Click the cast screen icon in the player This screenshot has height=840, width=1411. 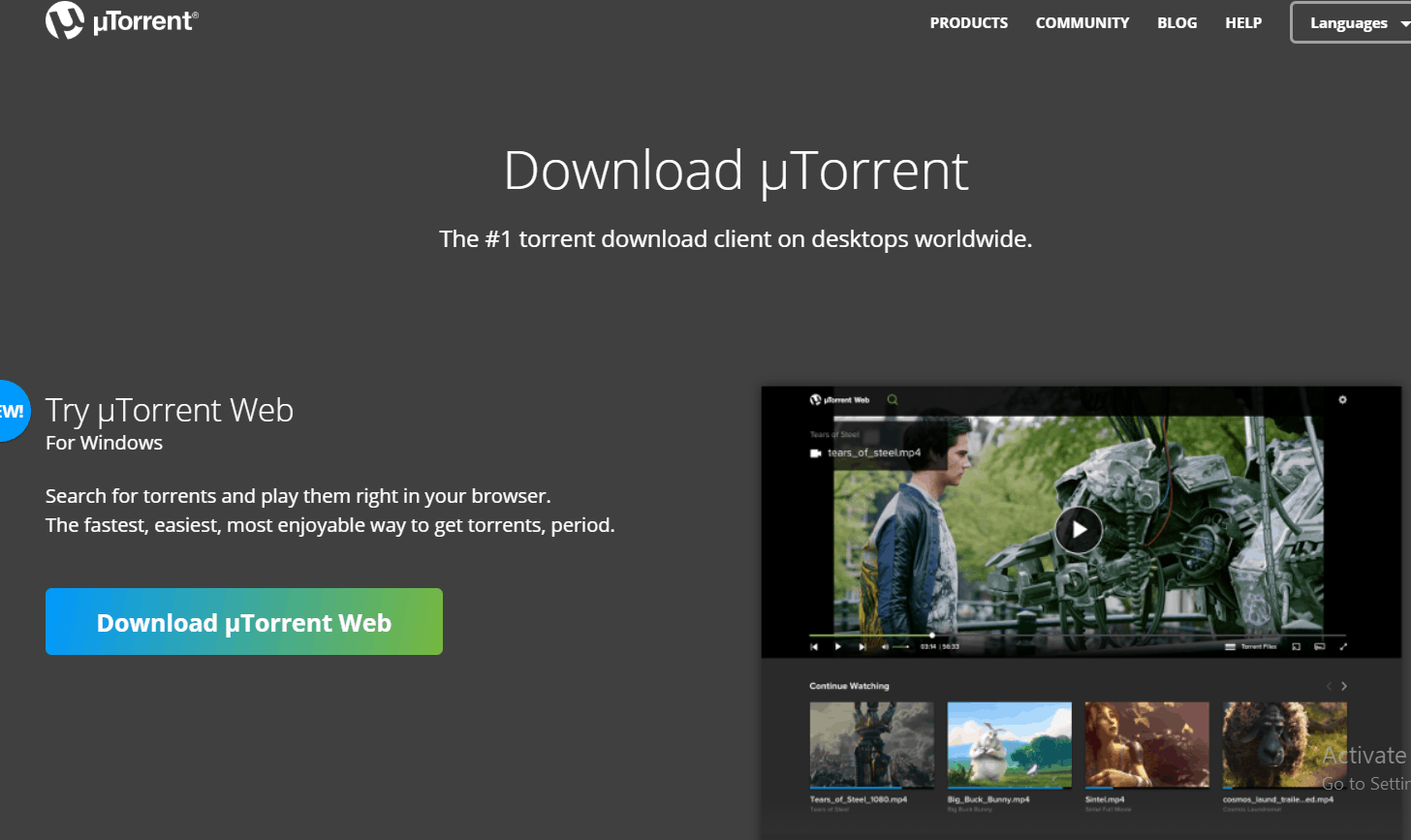point(1296,646)
